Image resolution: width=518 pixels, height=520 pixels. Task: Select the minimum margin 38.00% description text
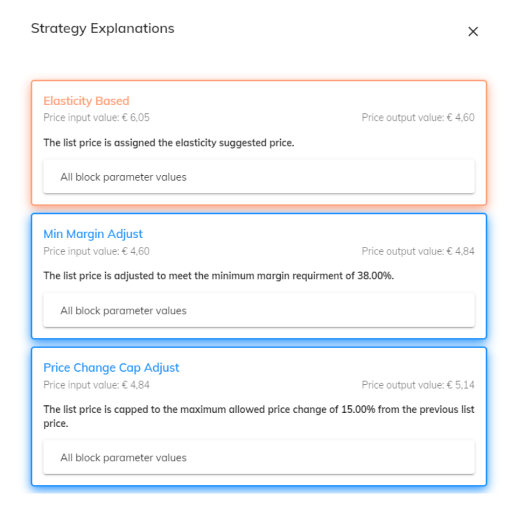click(x=219, y=276)
